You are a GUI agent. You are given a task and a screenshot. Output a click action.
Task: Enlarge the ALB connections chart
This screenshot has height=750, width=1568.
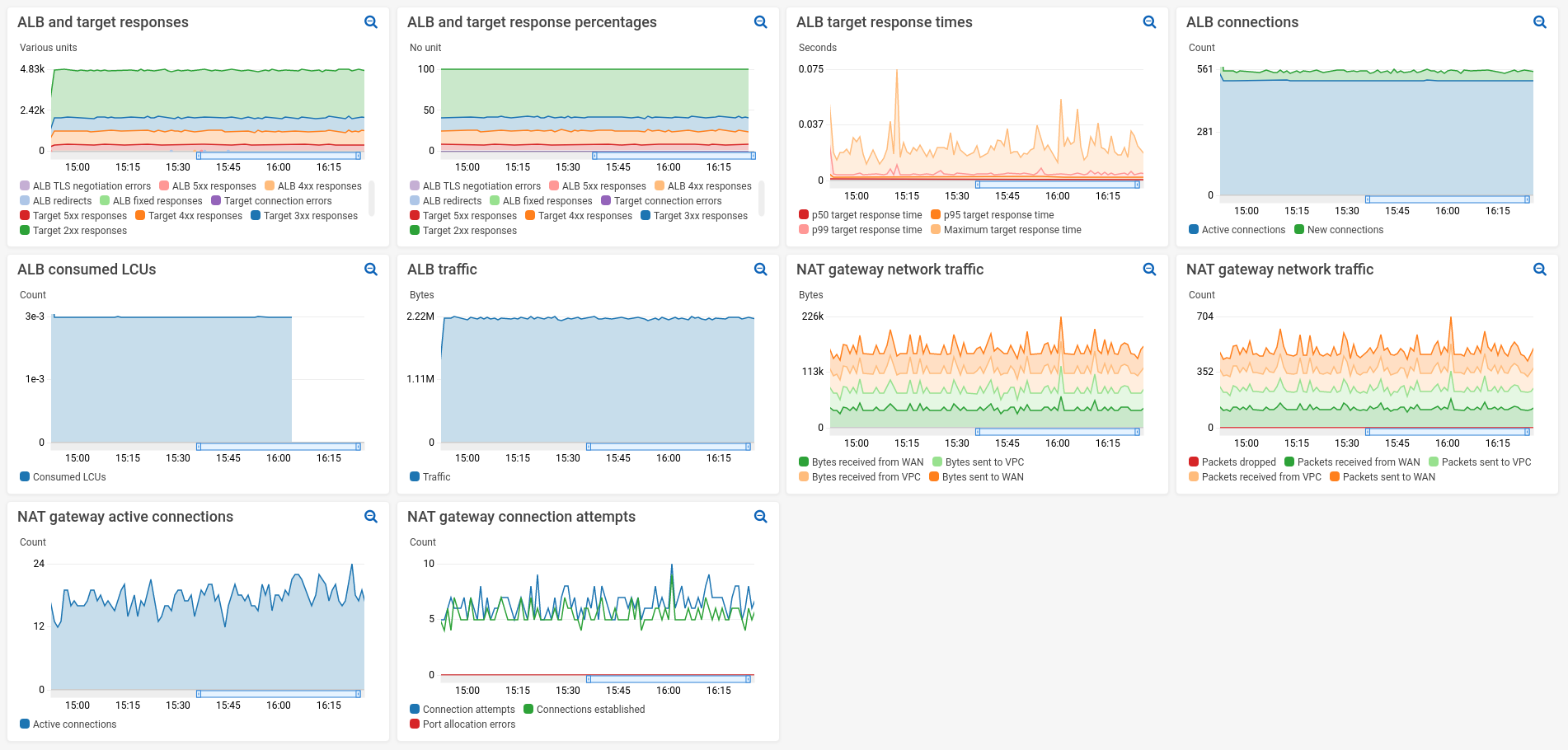[1540, 22]
